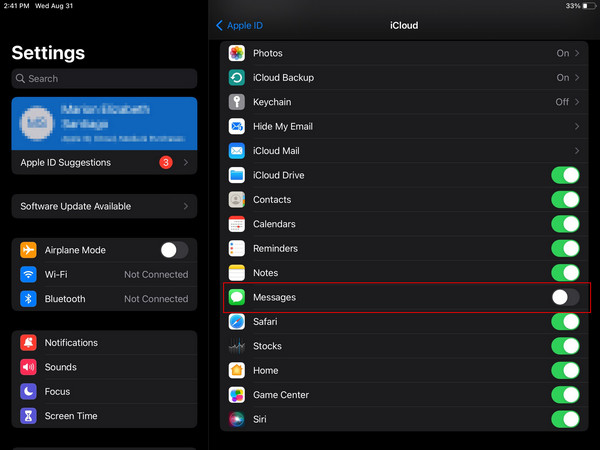Open Photos chevron next to On
This screenshot has height=450, width=600.
577,53
